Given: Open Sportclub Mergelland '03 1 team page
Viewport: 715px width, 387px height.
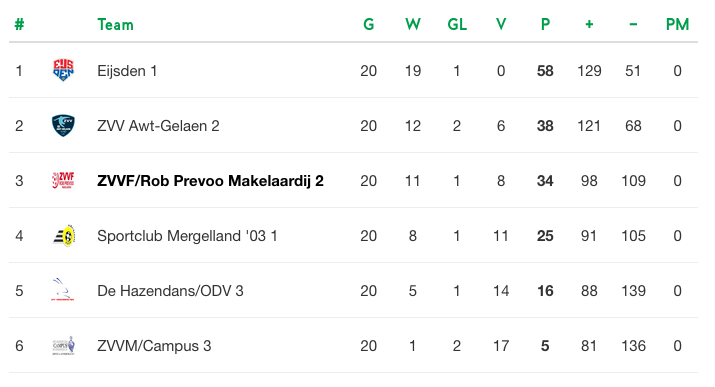Looking at the screenshot, I should (x=187, y=236).
